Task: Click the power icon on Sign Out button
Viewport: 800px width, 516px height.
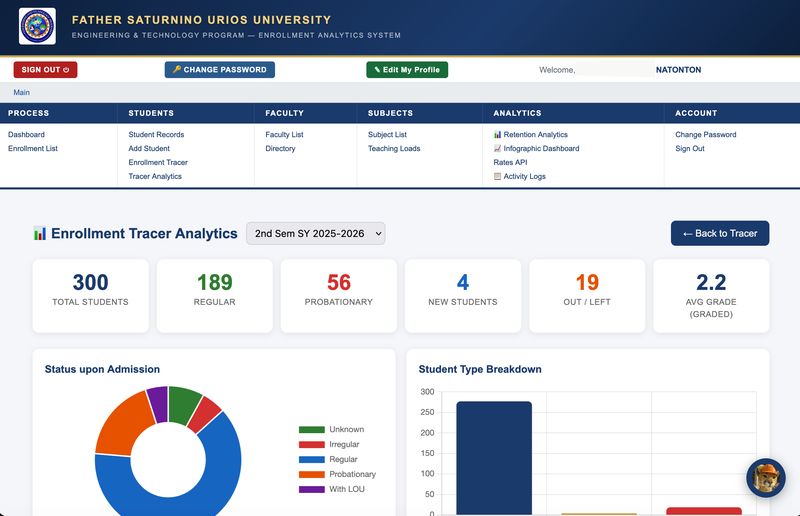Action: [66, 70]
